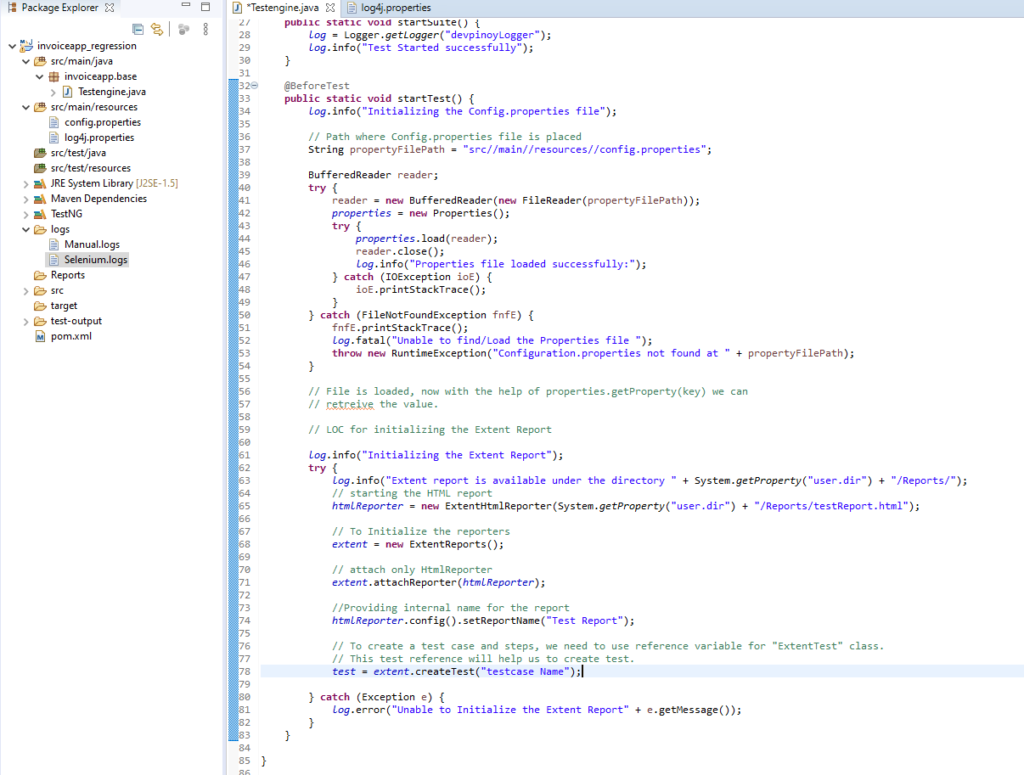Click "extent = new ExtentReports();" statement
Screen dimensions: 1024x775
(x=418, y=545)
